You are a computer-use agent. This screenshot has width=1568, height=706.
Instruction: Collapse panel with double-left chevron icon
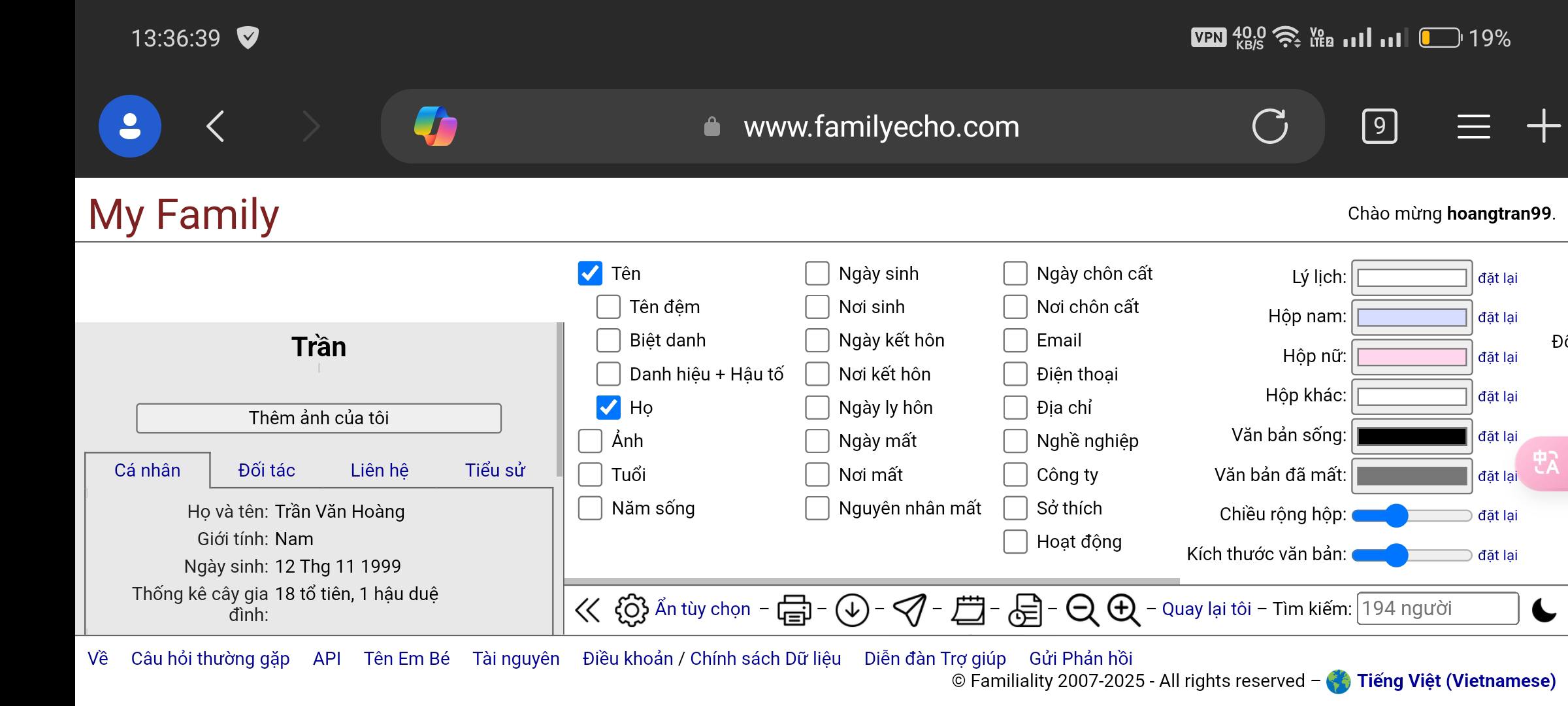(x=587, y=609)
